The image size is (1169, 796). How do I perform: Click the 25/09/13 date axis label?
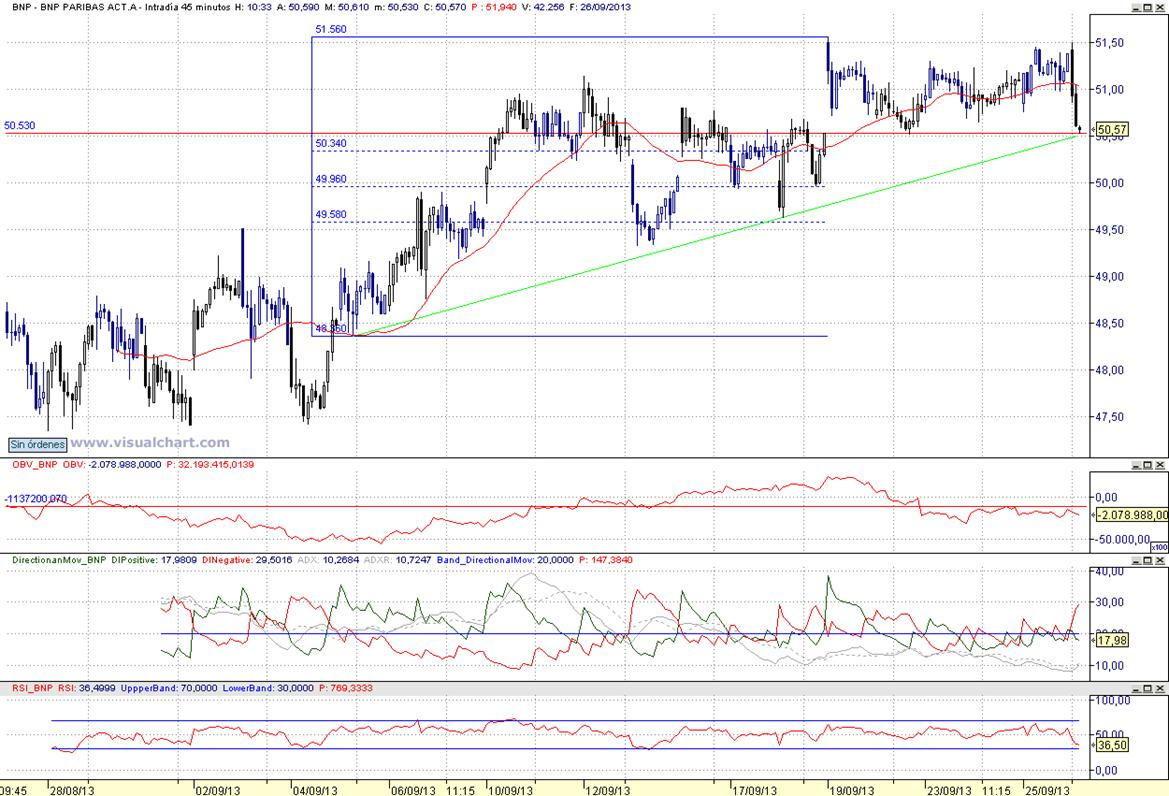pos(1048,790)
